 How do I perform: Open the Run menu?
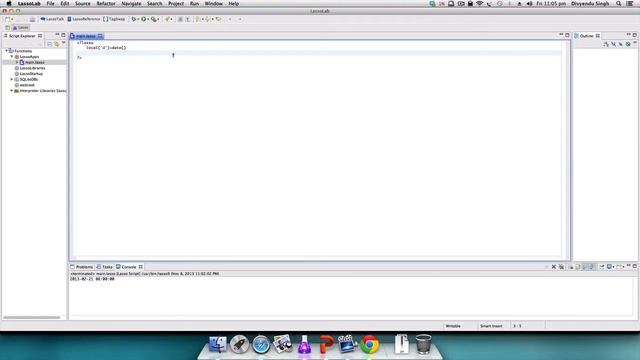click(194, 4)
